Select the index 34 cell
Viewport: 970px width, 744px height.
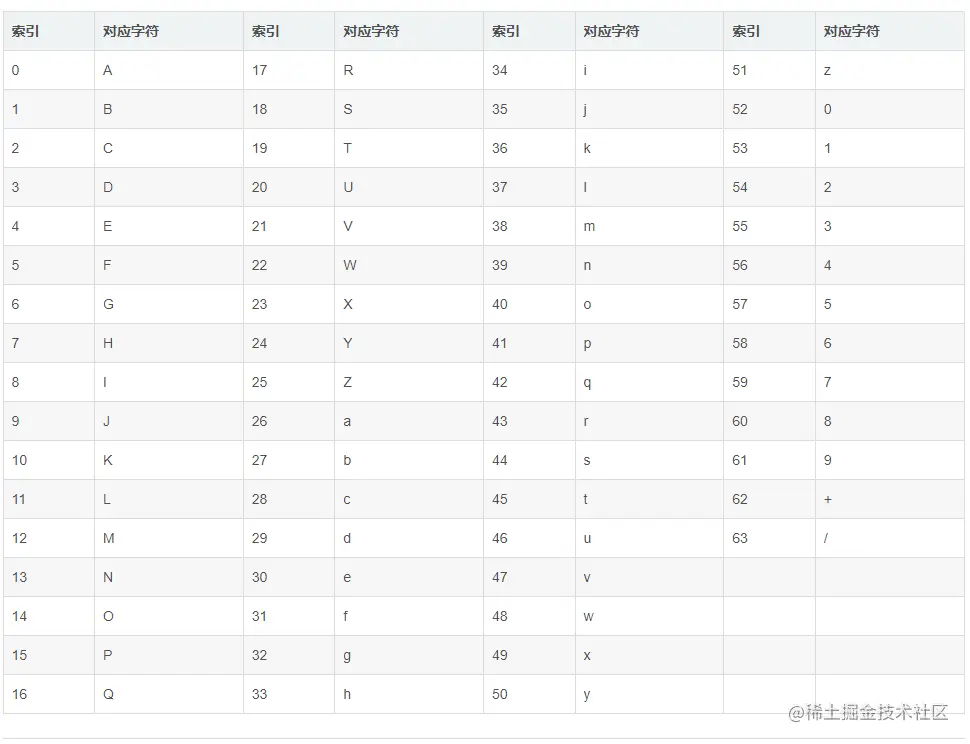click(x=529, y=71)
